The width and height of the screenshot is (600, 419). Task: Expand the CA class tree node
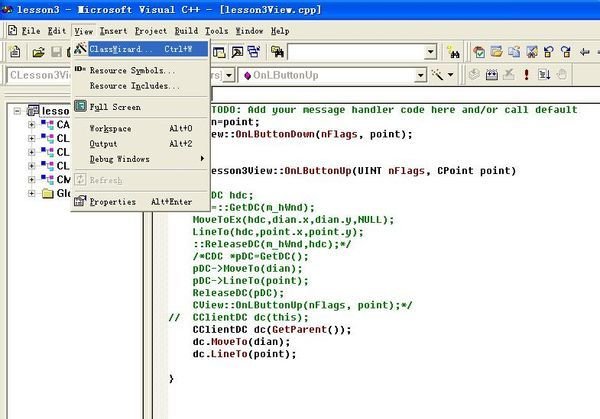31,125
